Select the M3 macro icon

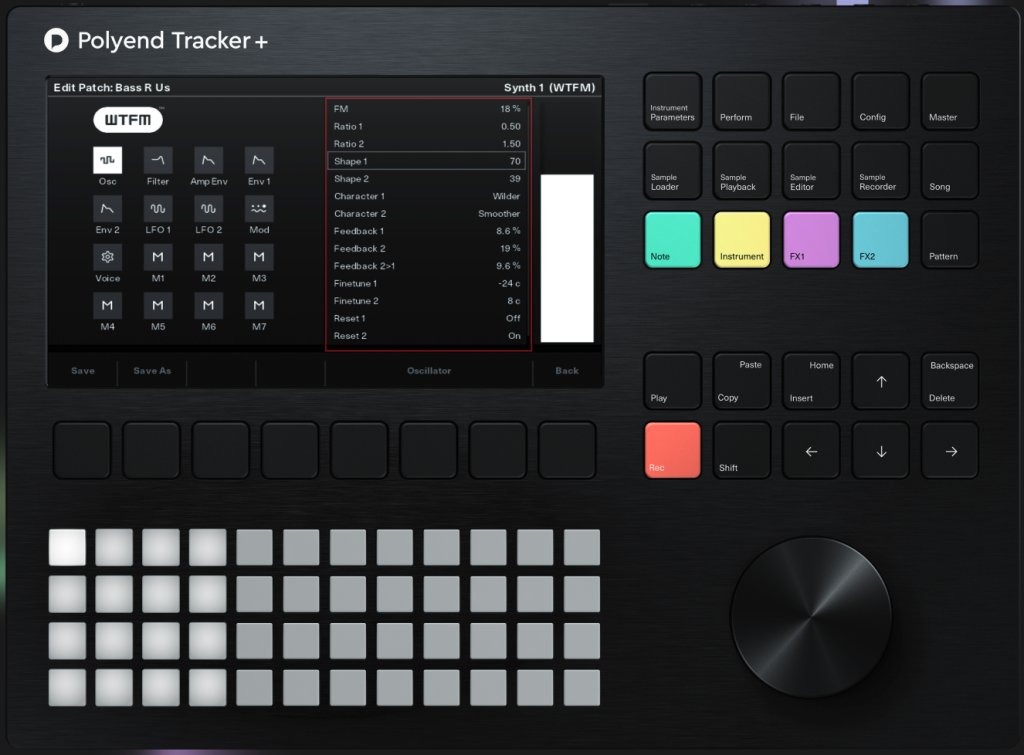(x=259, y=257)
